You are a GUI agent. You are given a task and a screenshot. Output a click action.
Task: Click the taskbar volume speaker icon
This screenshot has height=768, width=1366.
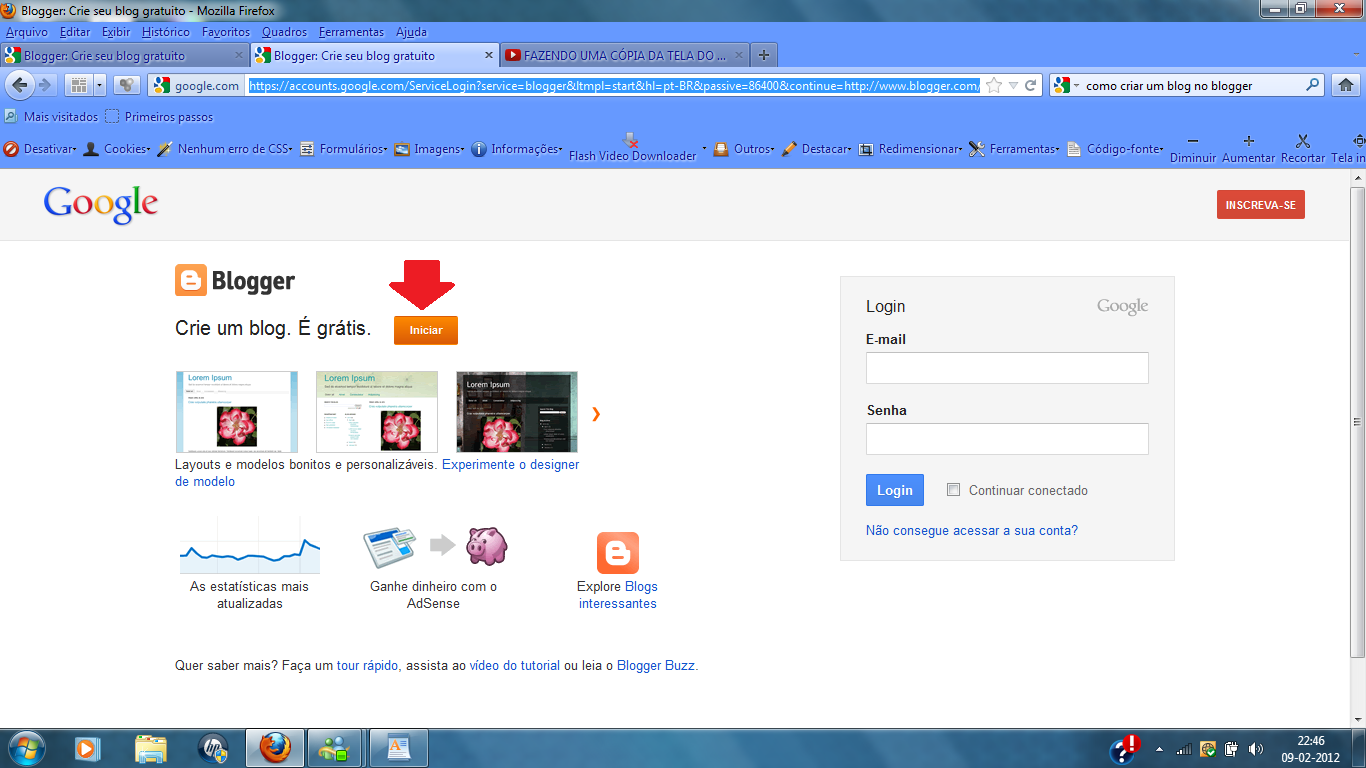tap(1255, 749)
